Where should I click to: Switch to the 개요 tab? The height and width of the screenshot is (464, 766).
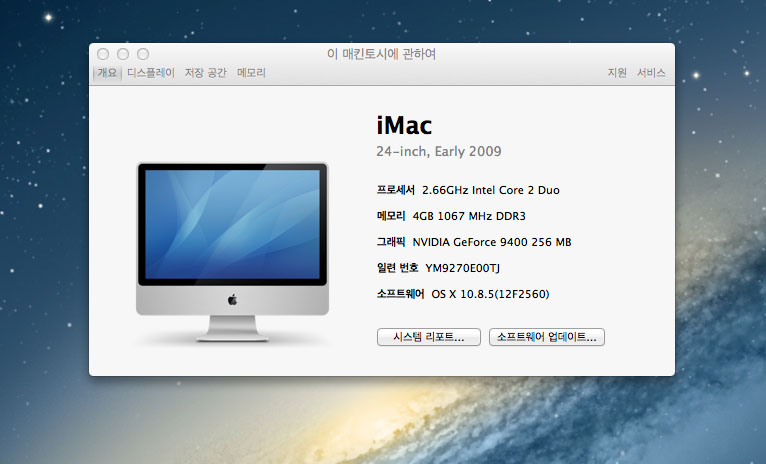click(107, 73)
